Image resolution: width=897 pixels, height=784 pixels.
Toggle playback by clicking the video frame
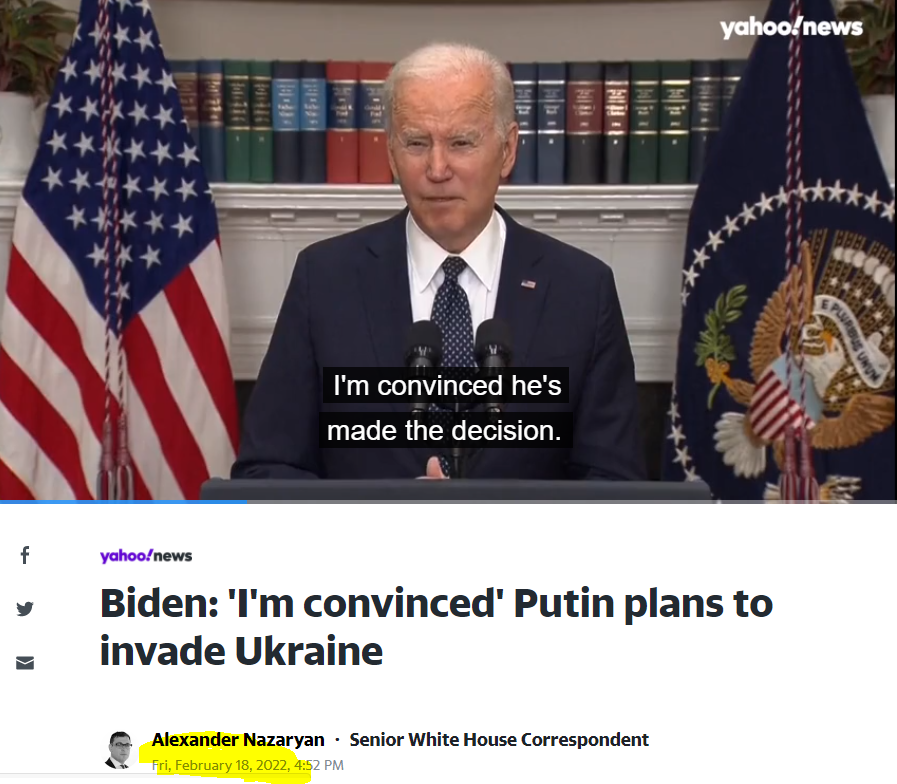pos(448,250)
